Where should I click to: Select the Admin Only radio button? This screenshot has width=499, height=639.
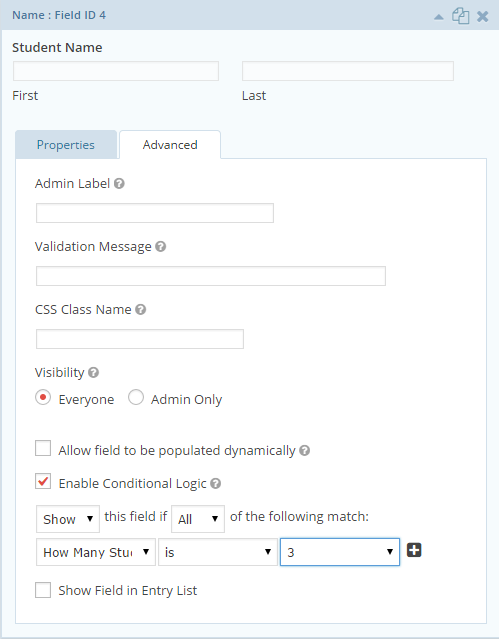point(136,397)
